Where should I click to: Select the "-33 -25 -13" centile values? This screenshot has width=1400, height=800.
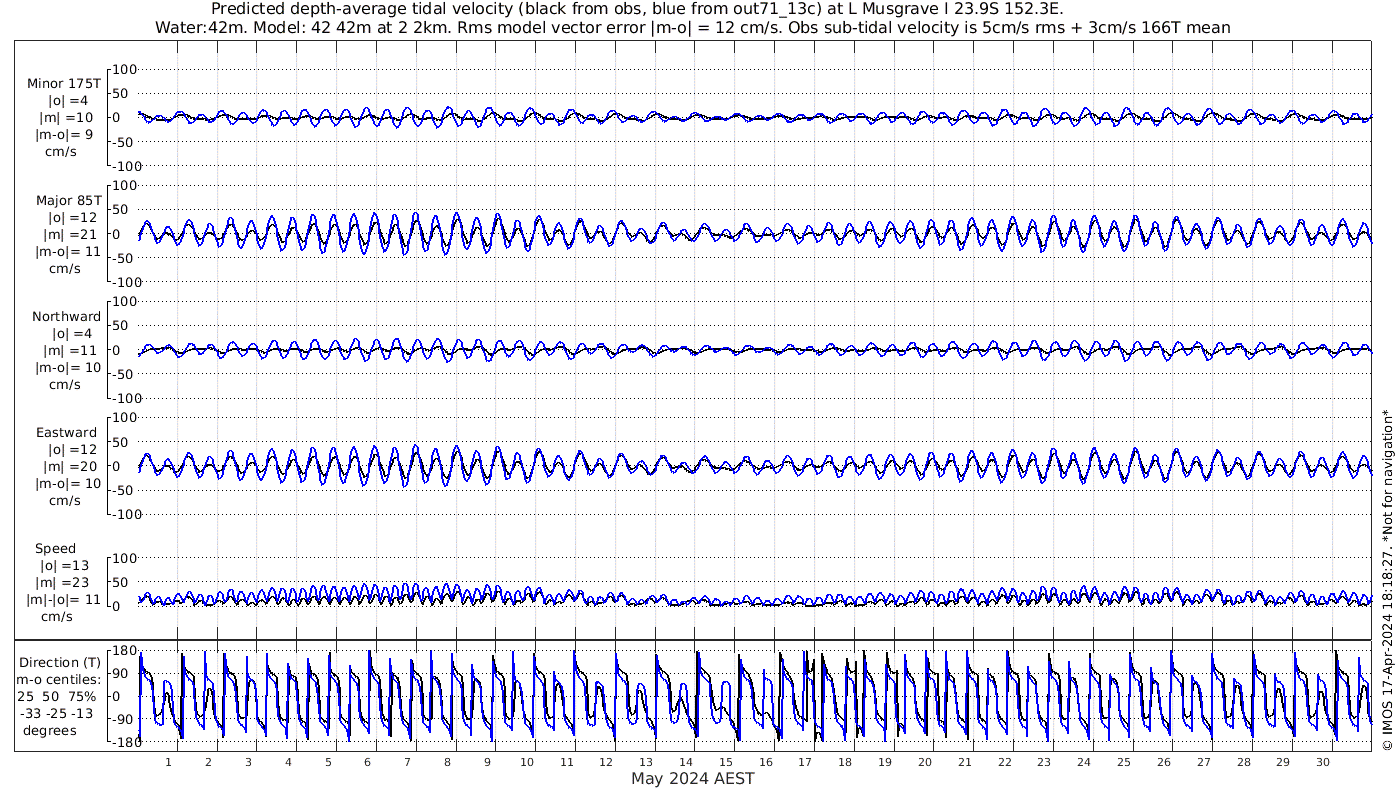pyautogui.click(x=56, y=713)
